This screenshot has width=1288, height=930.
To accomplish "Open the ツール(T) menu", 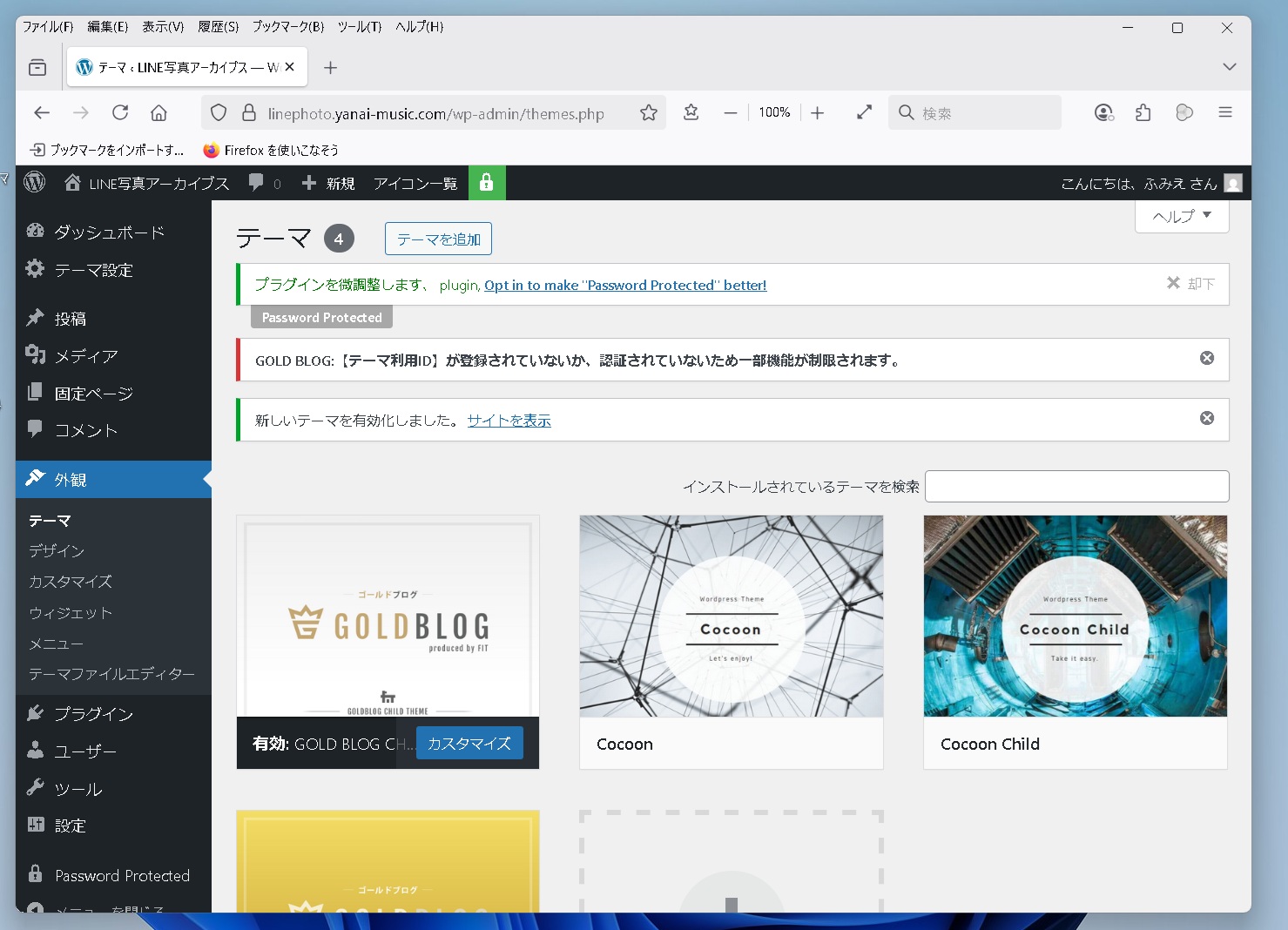I will click(360, 27).
